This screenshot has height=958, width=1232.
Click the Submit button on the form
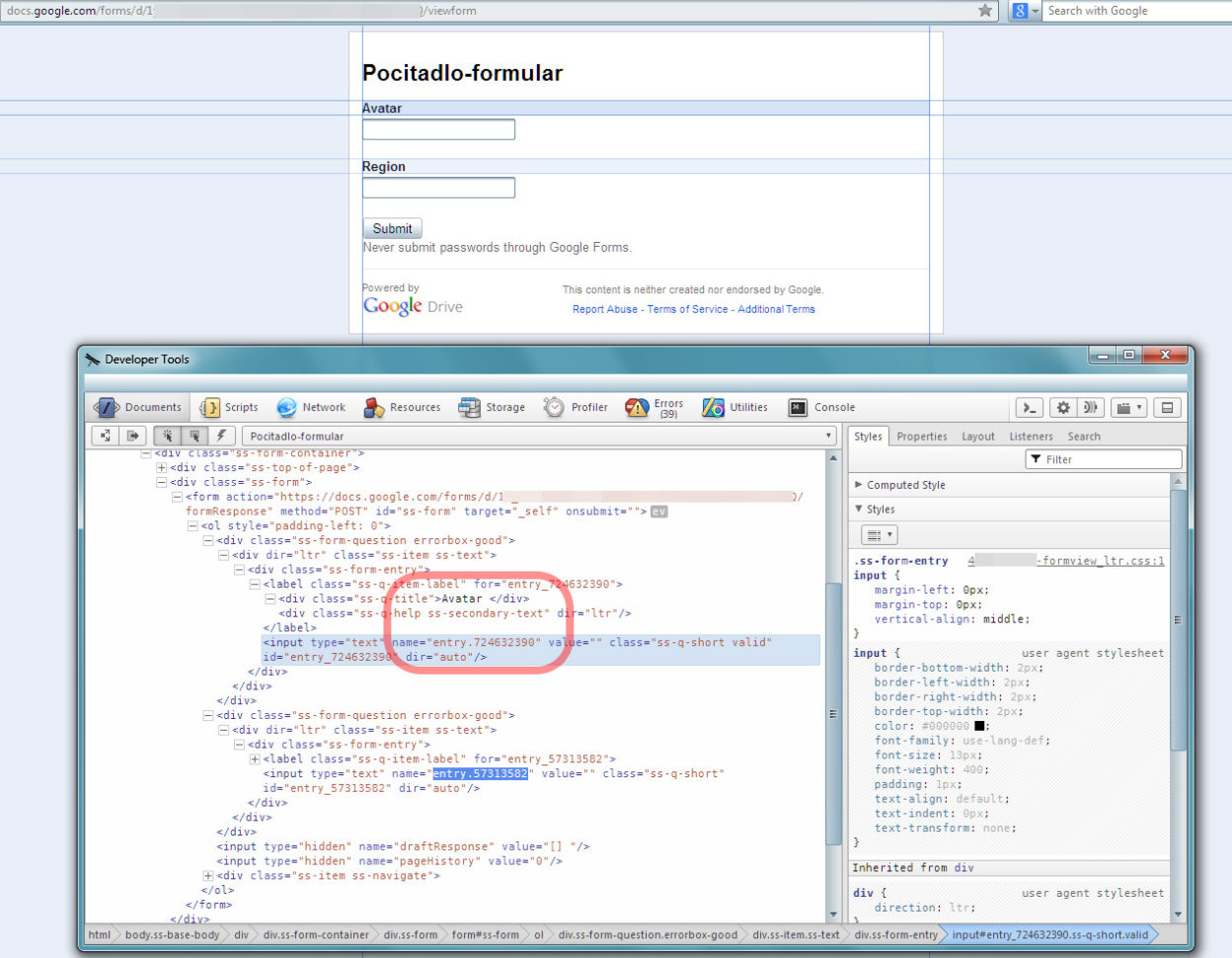392,228
